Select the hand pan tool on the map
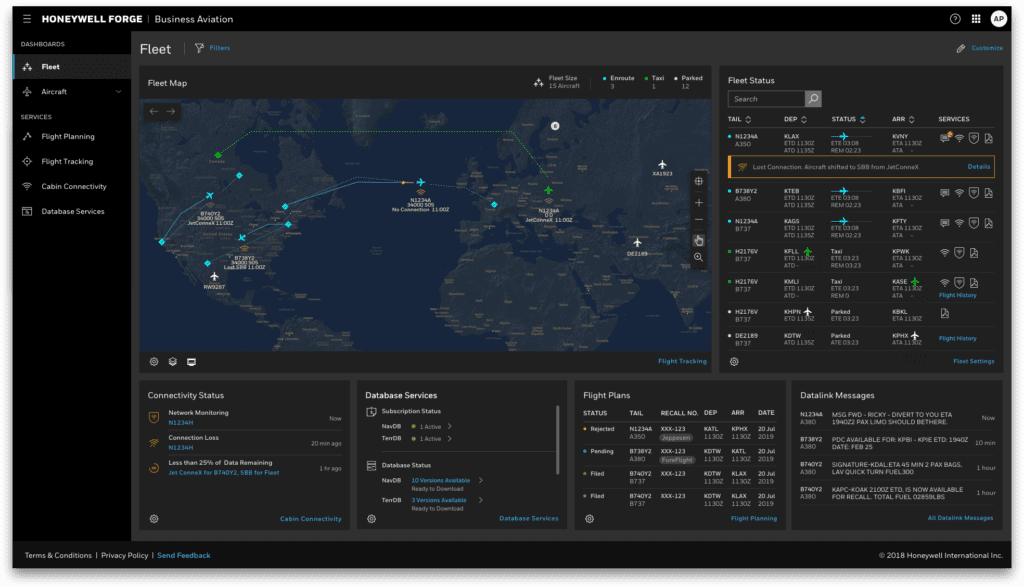Screen dimensions: 1024x587 [698, 240]
